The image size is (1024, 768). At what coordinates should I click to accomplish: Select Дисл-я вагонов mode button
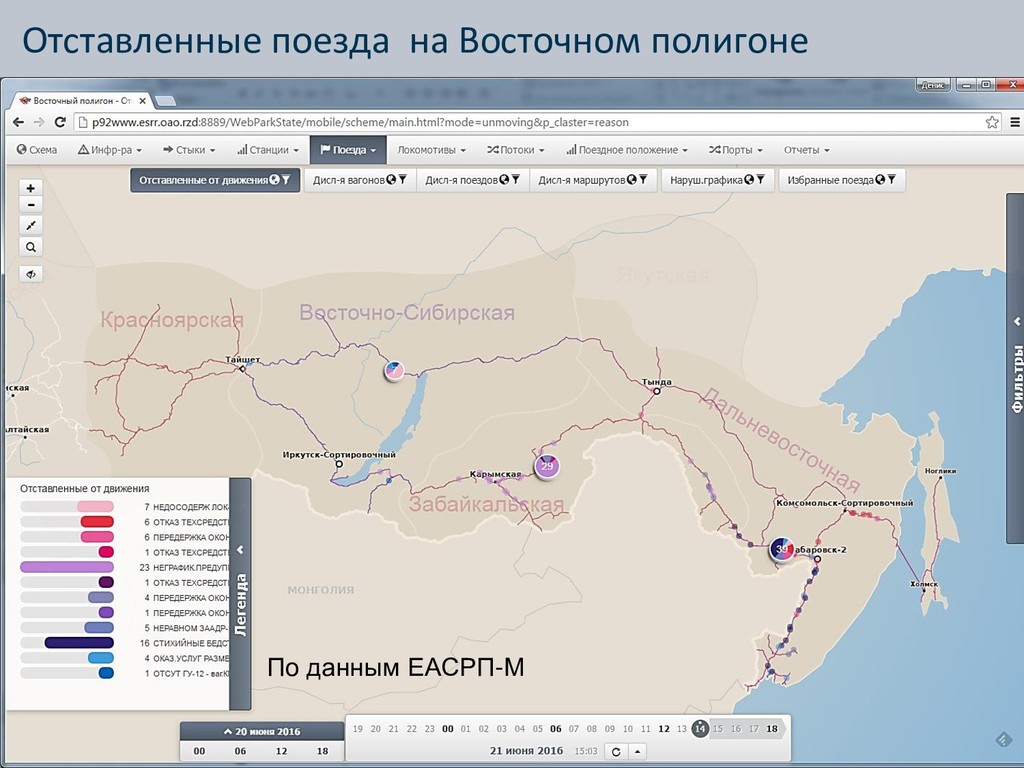tap(359, 180)
